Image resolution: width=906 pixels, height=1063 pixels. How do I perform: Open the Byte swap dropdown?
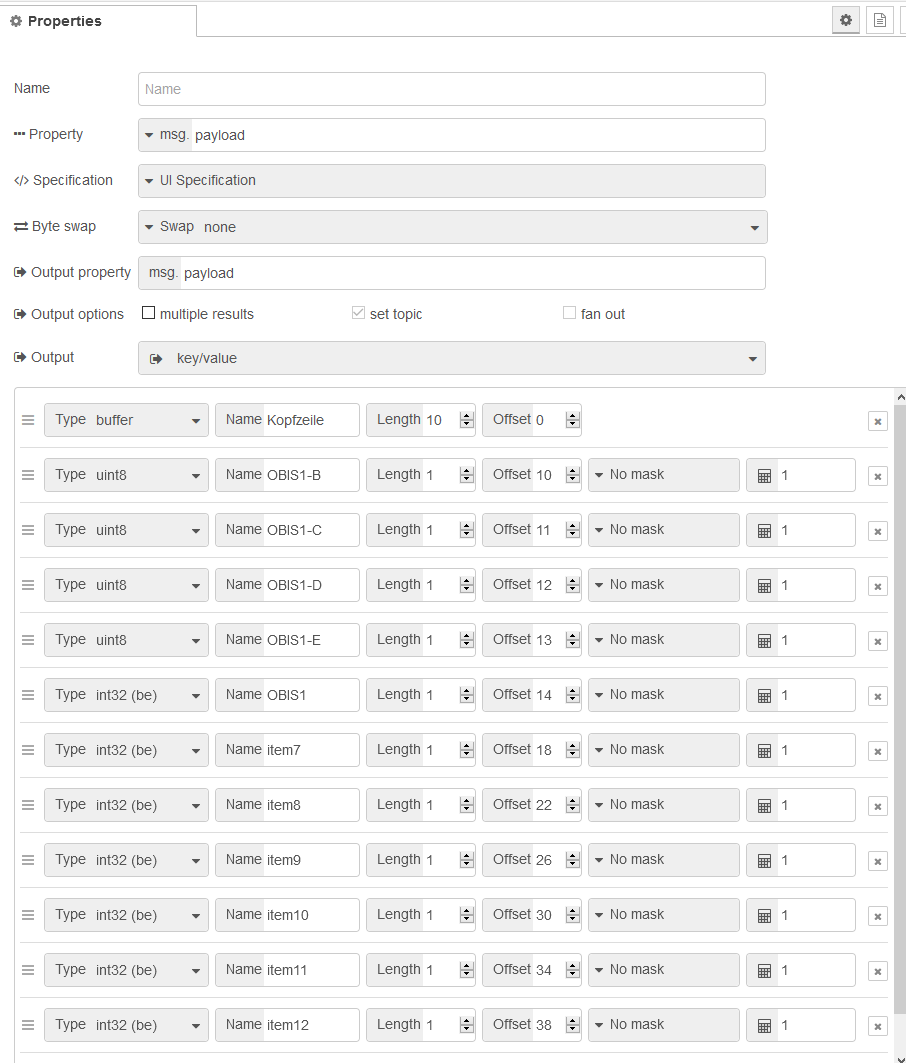[x=452, y=227]
